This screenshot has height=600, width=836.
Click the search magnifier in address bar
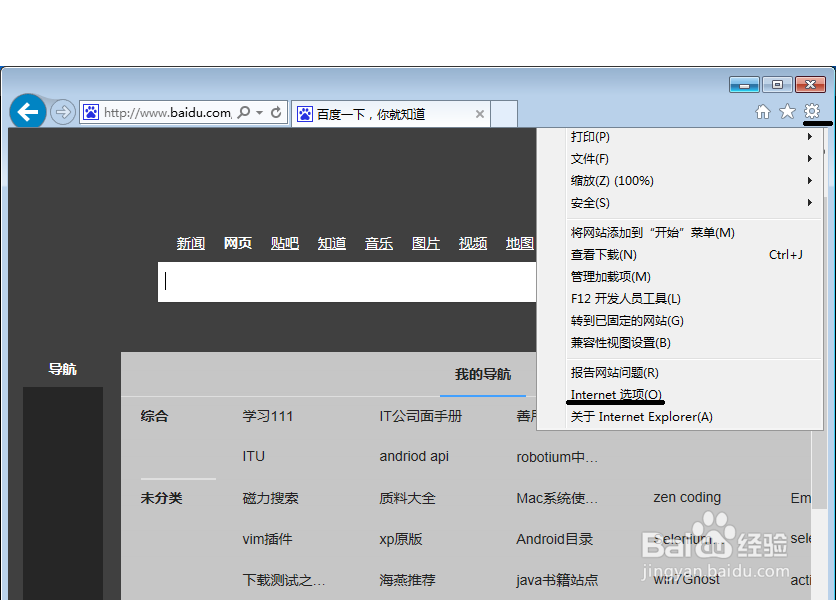click(244, 113)
